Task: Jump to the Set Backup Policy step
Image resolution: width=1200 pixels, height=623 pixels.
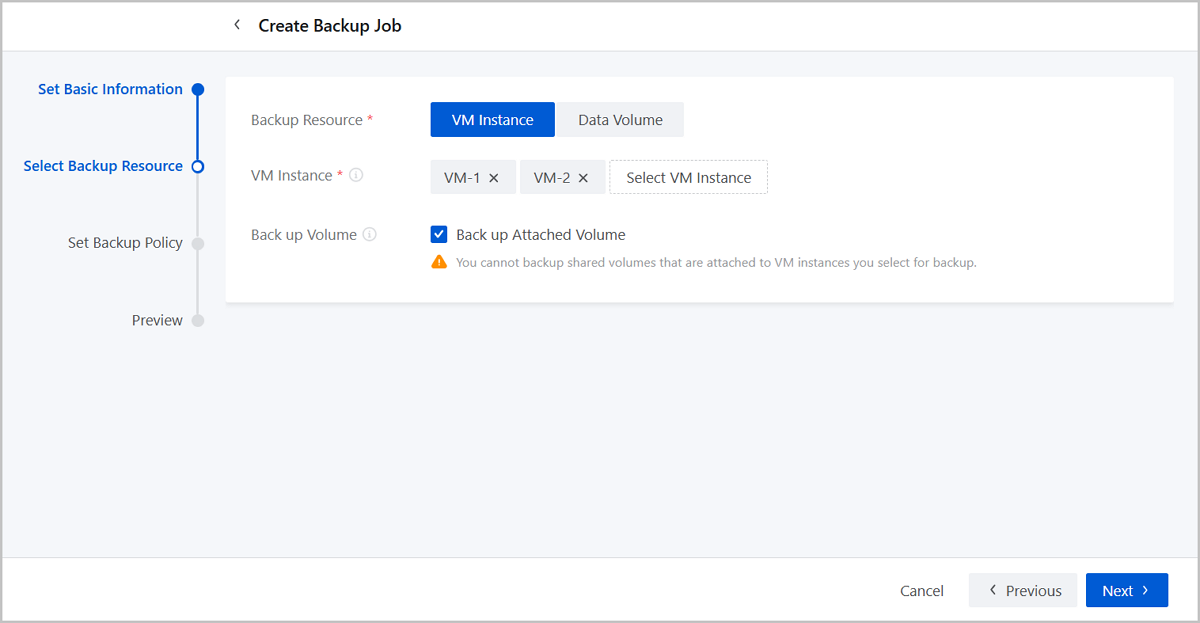Action: pyautogui.click(x=125, y=243)
